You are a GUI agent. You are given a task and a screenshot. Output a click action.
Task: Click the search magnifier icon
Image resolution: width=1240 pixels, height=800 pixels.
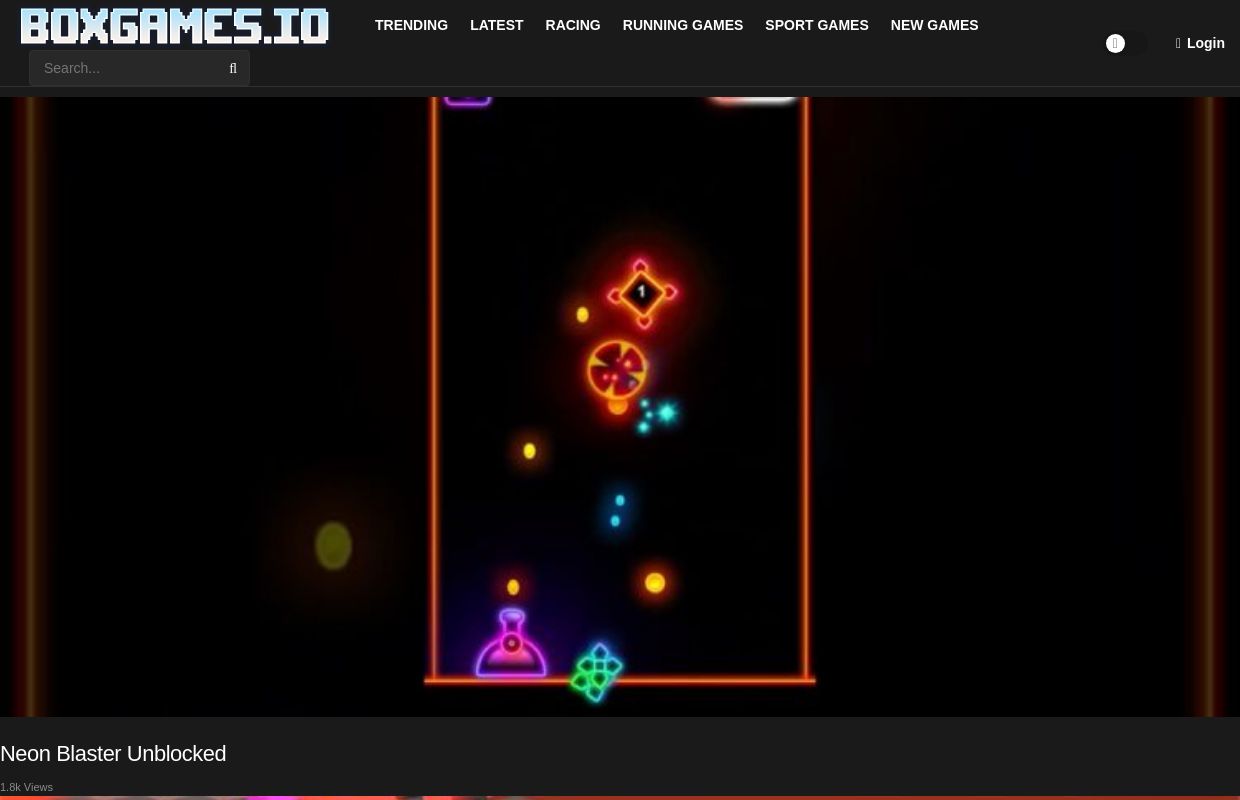[x=233, y=68]
